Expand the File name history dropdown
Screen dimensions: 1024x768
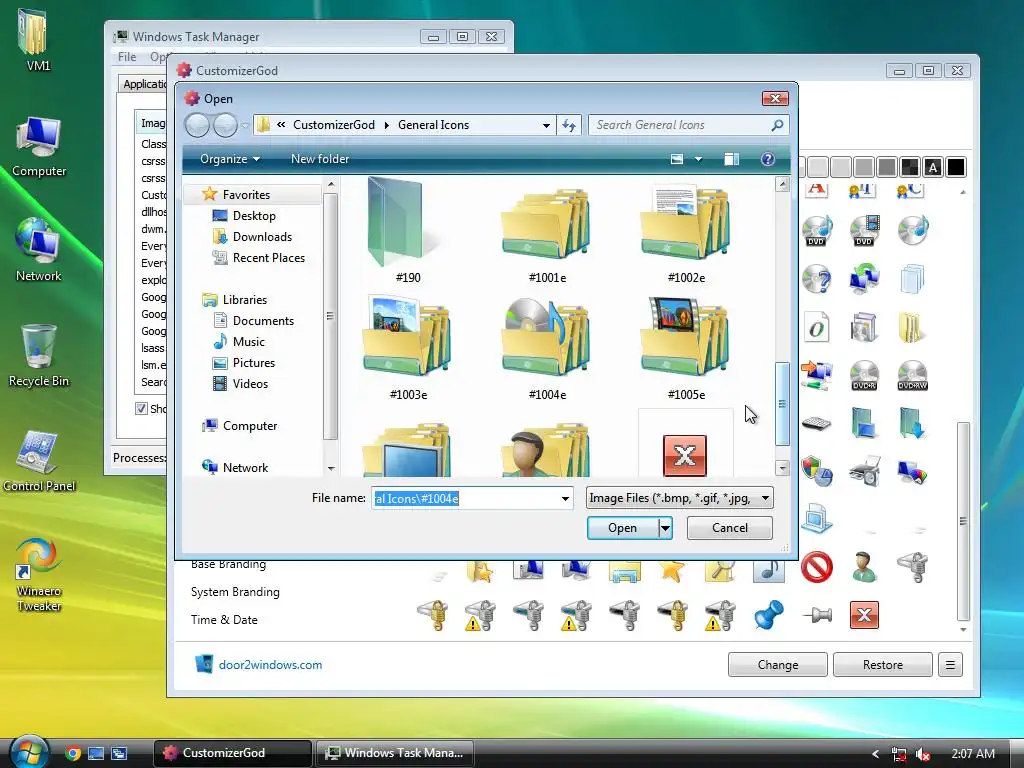[x=566, y=498]
